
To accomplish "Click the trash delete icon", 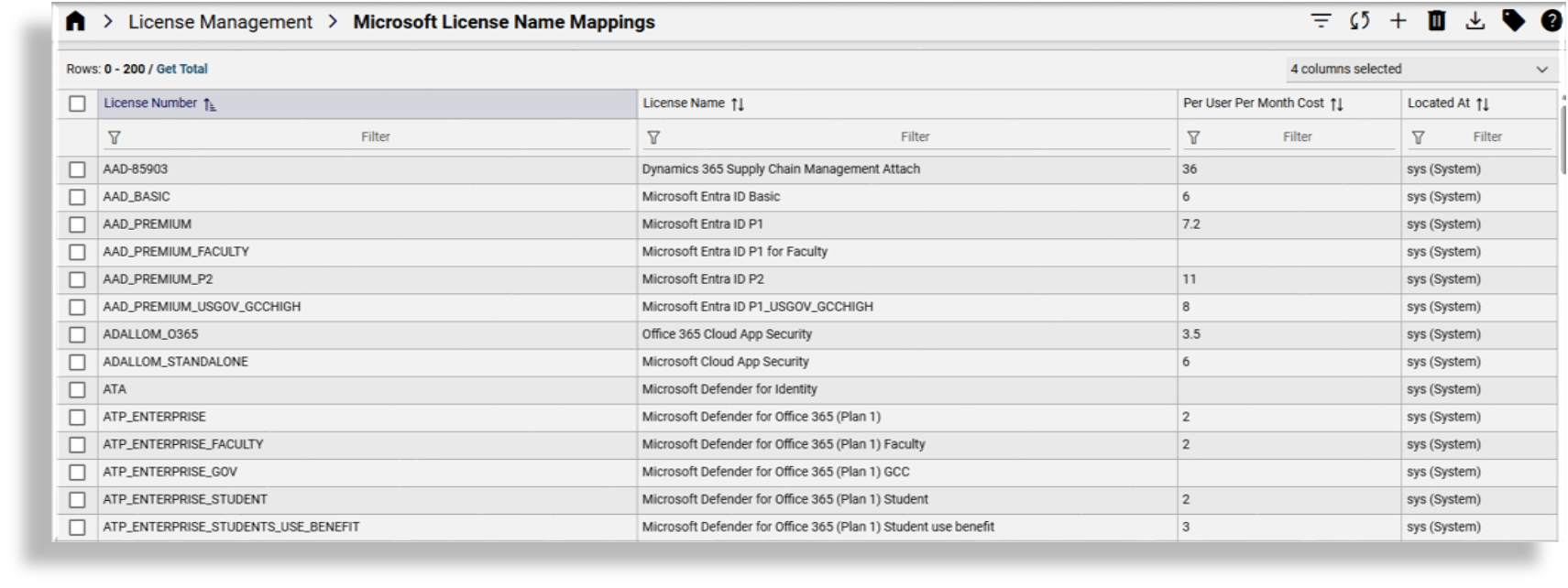I will click(1436, 20).
